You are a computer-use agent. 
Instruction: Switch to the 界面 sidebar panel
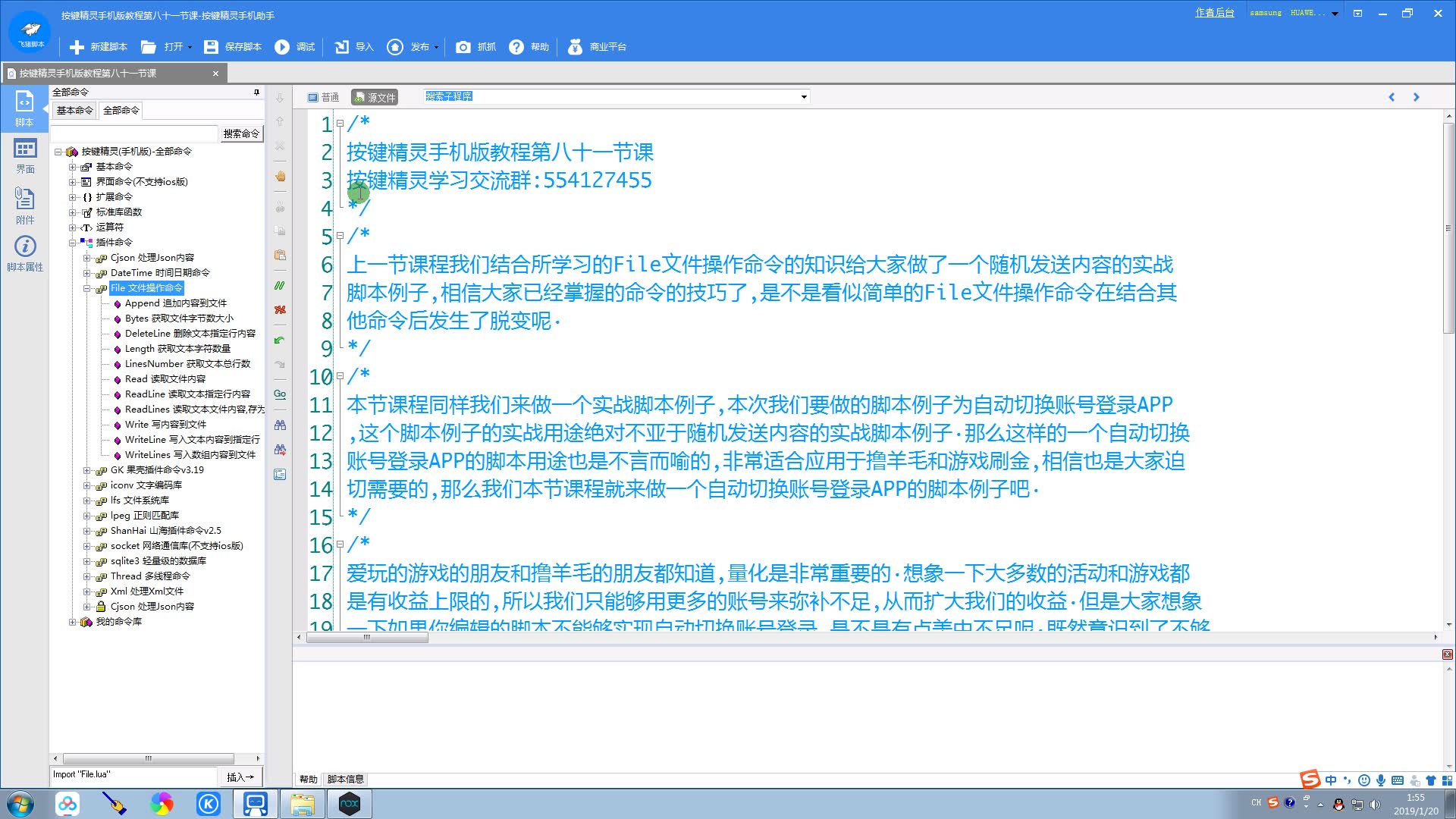click(25, 157)
